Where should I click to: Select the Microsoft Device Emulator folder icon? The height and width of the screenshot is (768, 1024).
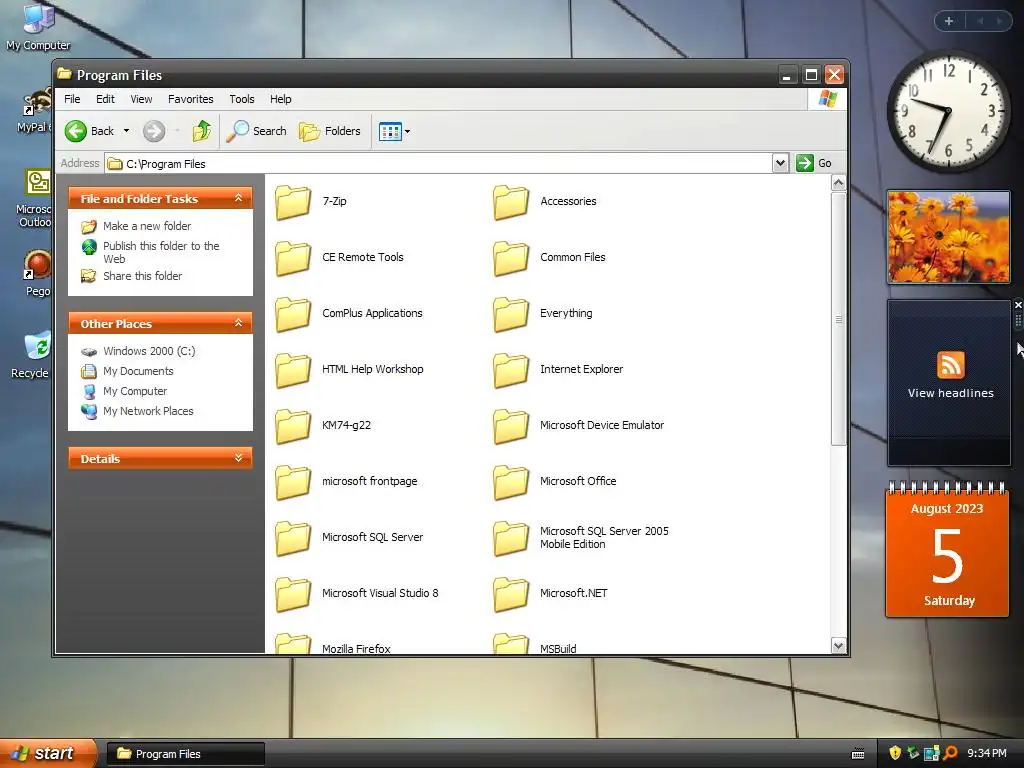pyautogui.click(x=511, y=426)
